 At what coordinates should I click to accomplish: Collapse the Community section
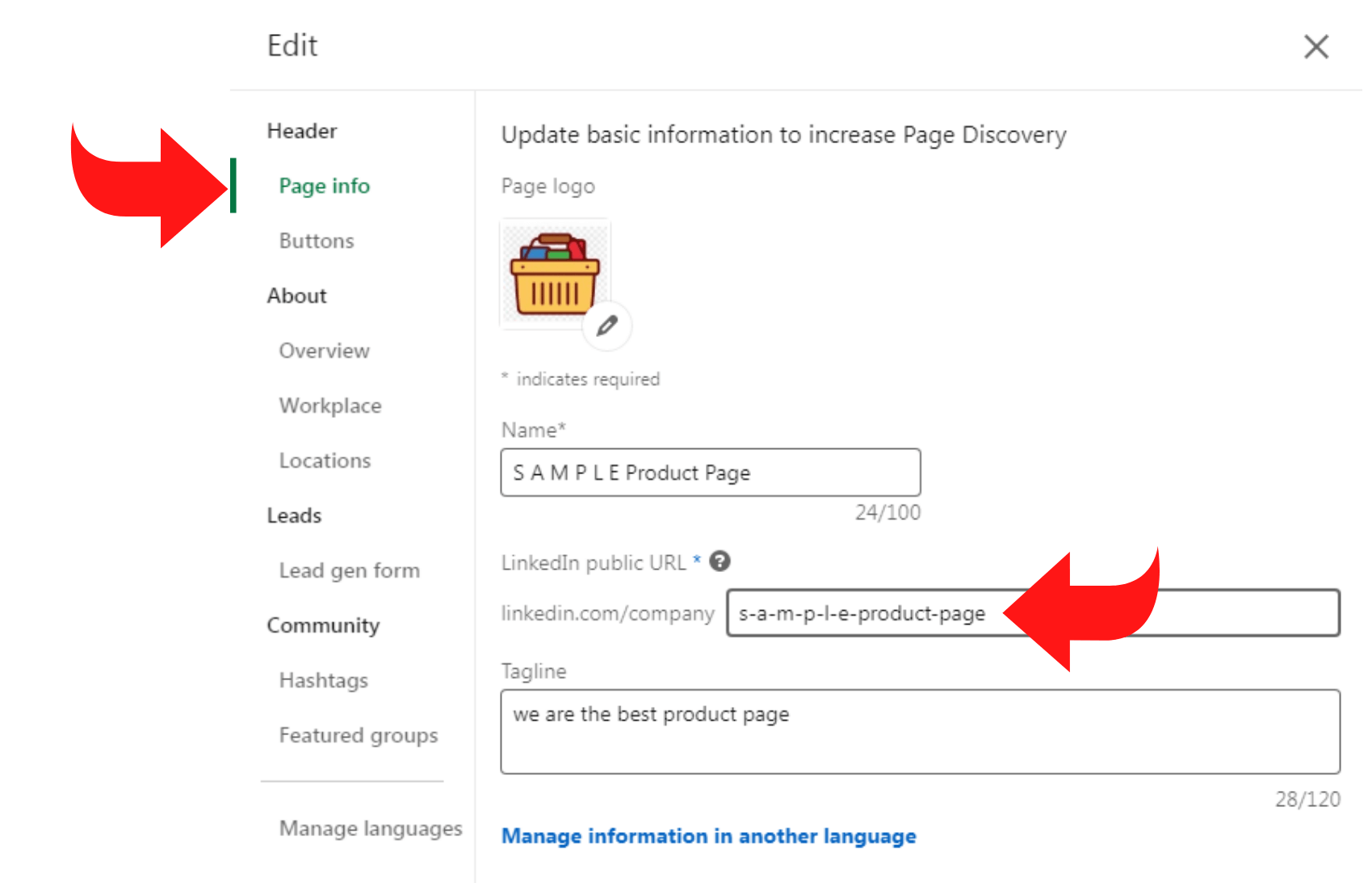323,625
